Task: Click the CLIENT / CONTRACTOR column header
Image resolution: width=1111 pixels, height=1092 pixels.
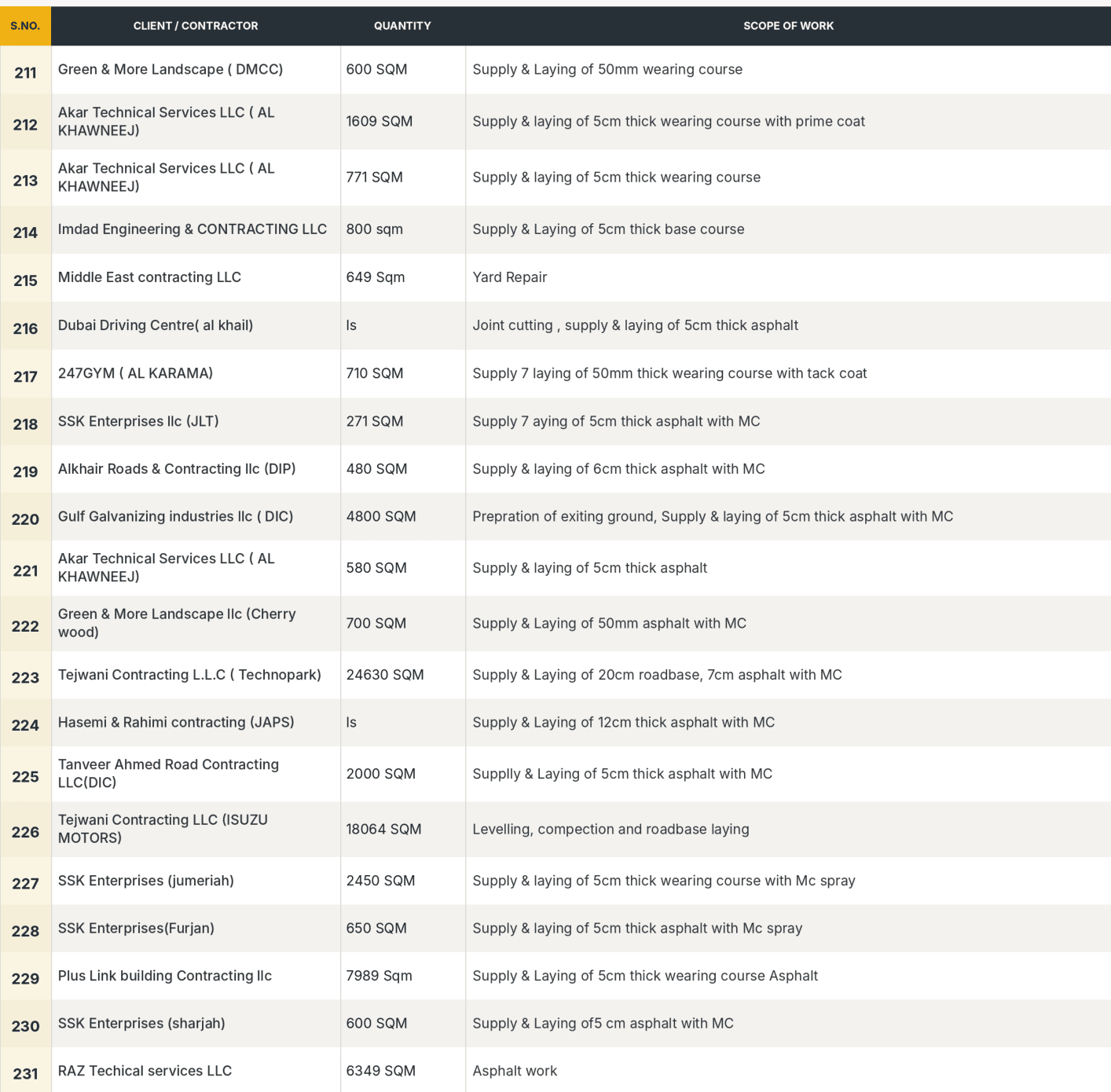Action: click(x=196, y=26)
